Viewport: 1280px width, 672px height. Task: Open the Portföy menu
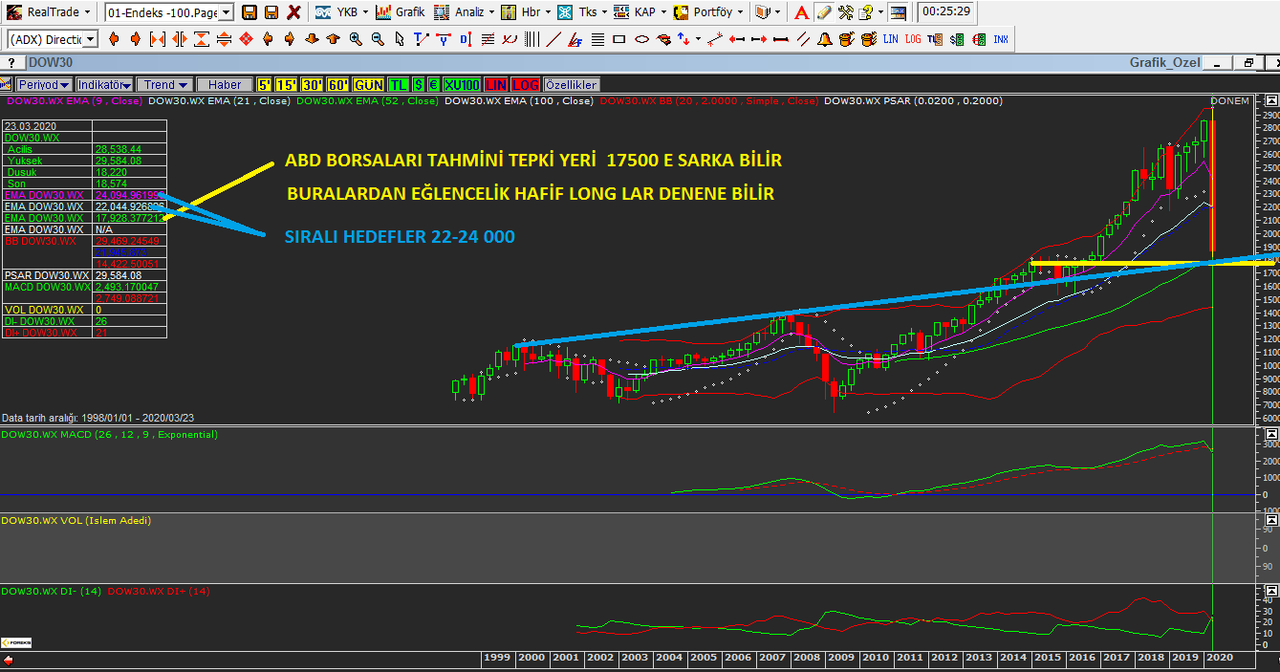pos(708,12)
